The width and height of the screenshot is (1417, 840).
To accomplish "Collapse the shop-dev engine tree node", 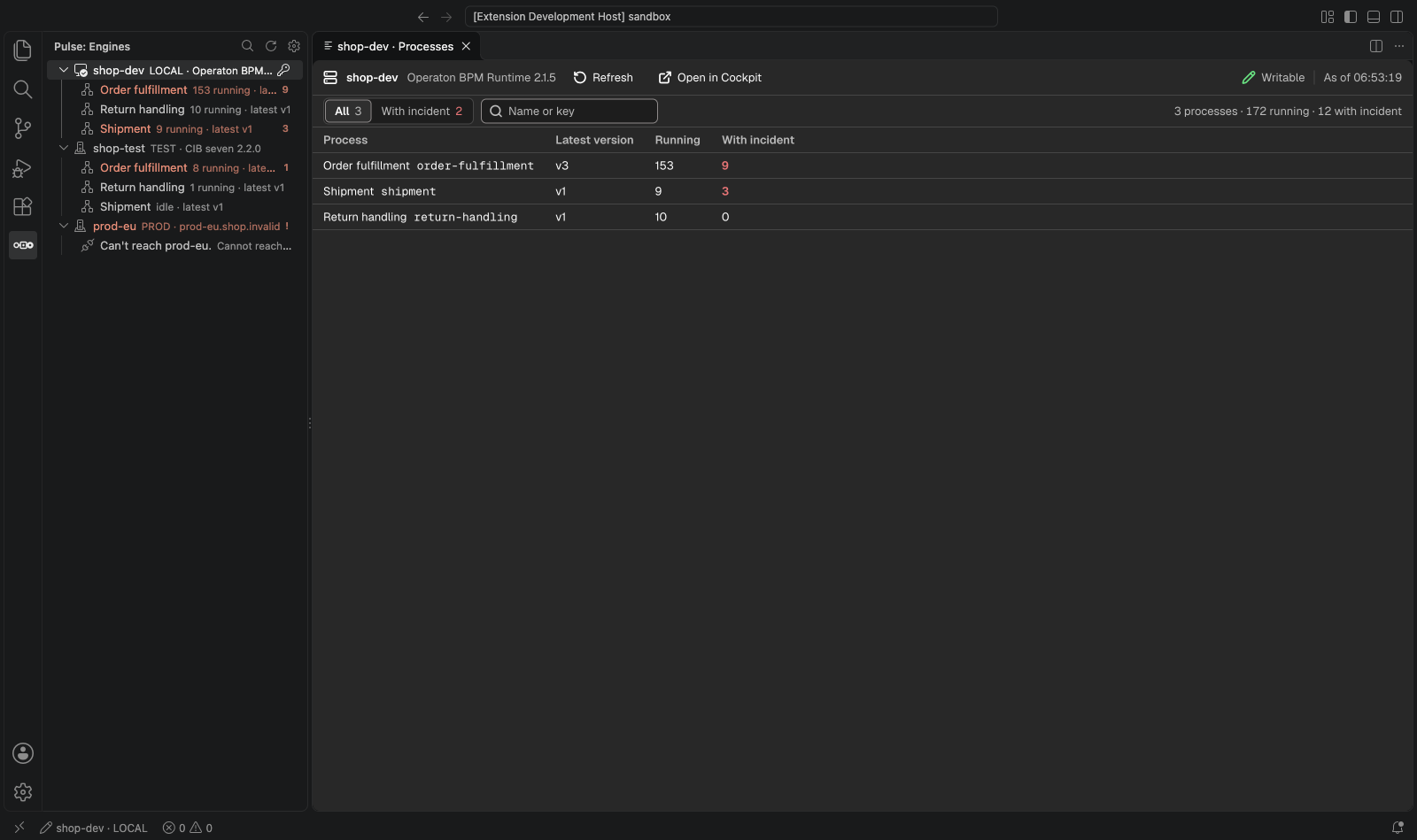I will [x=64, y=70].
